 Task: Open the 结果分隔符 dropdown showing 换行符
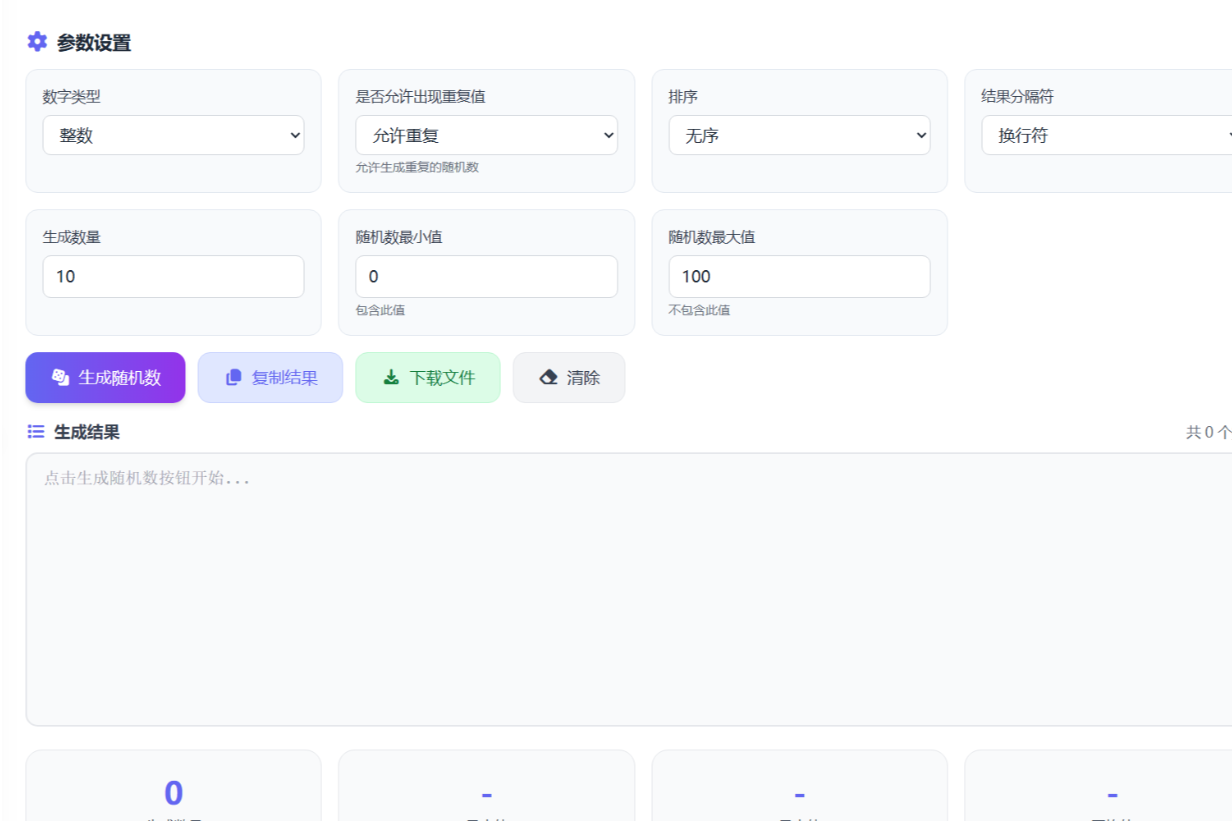tap(1107, 135)
